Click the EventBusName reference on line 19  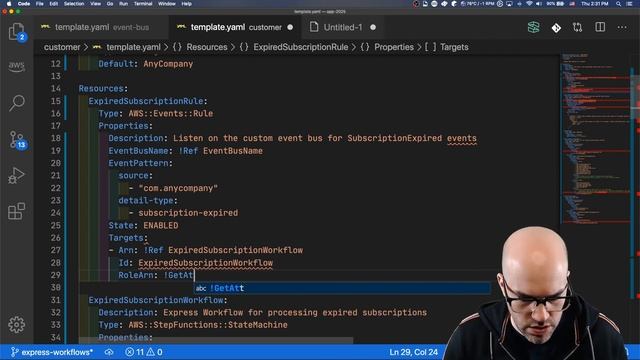(233, 151)
